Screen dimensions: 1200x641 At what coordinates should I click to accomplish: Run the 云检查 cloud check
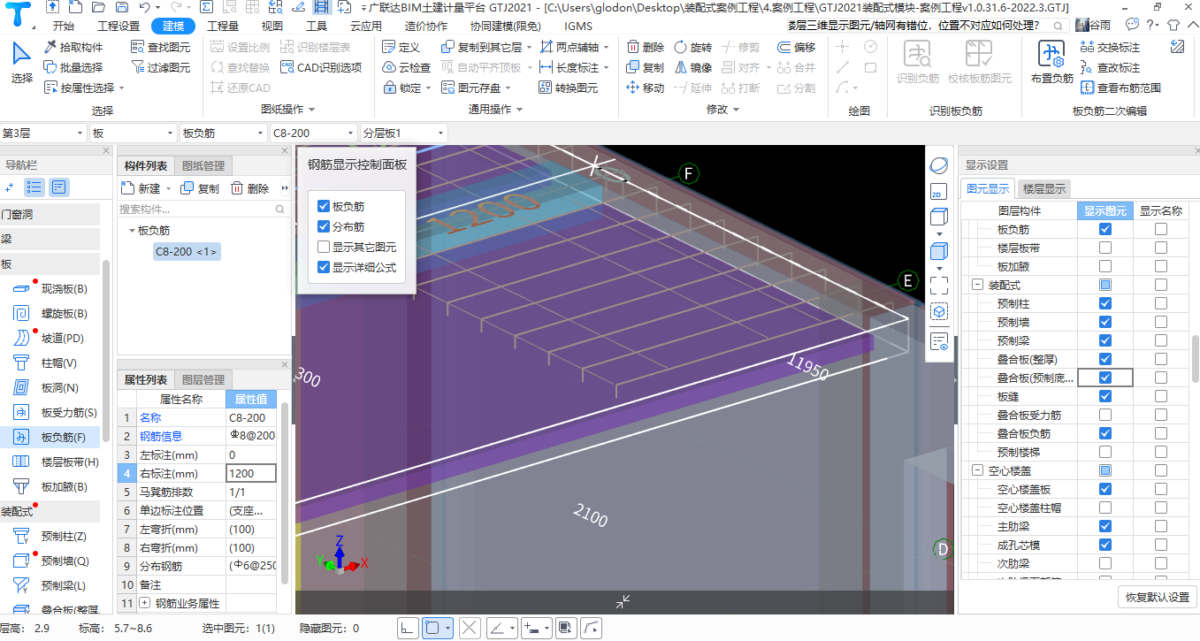coord(407,67)
